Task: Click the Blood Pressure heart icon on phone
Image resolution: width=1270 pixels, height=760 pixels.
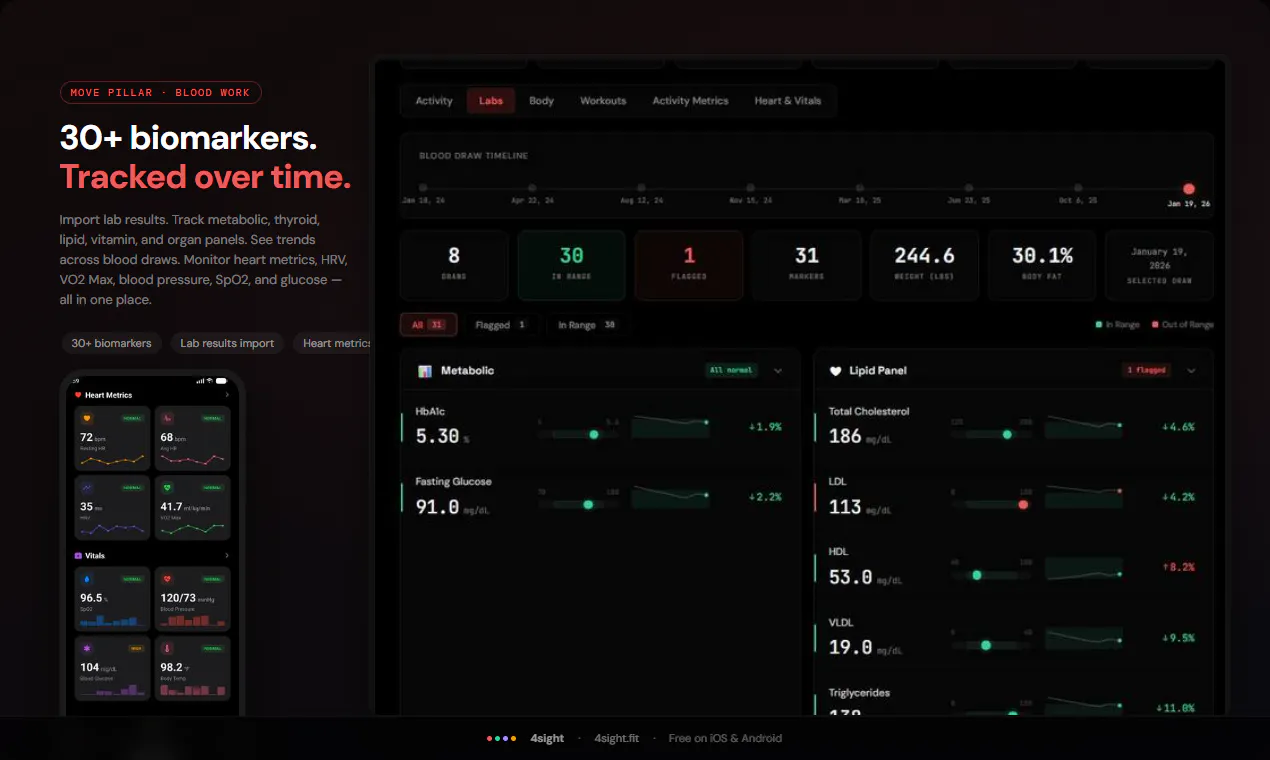Action: [167, 579]
